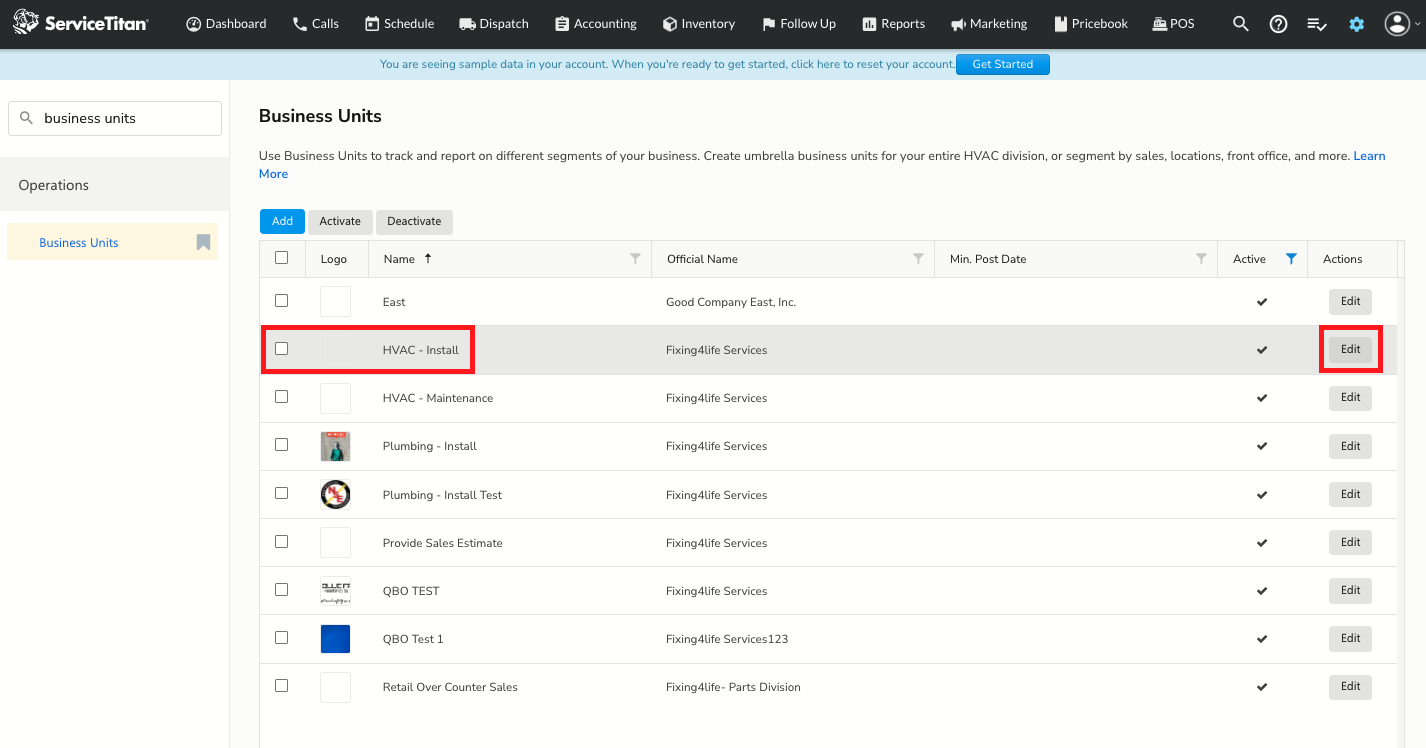Edit the HVAC - Maintenance business unit
1426x748 pixels.
(x=1350, y=397)
